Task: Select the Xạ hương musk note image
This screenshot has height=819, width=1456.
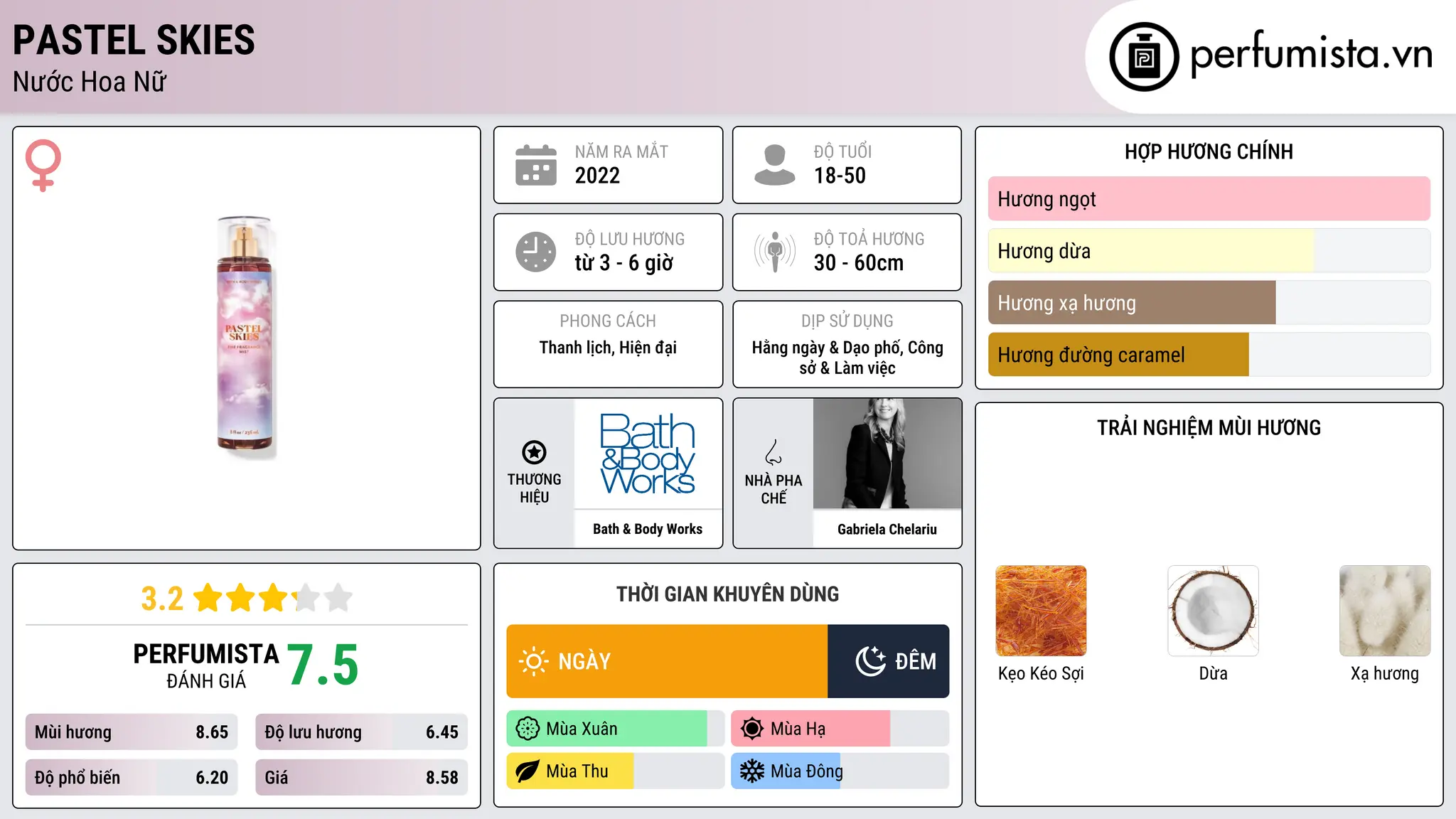Action: [1385, 611]
